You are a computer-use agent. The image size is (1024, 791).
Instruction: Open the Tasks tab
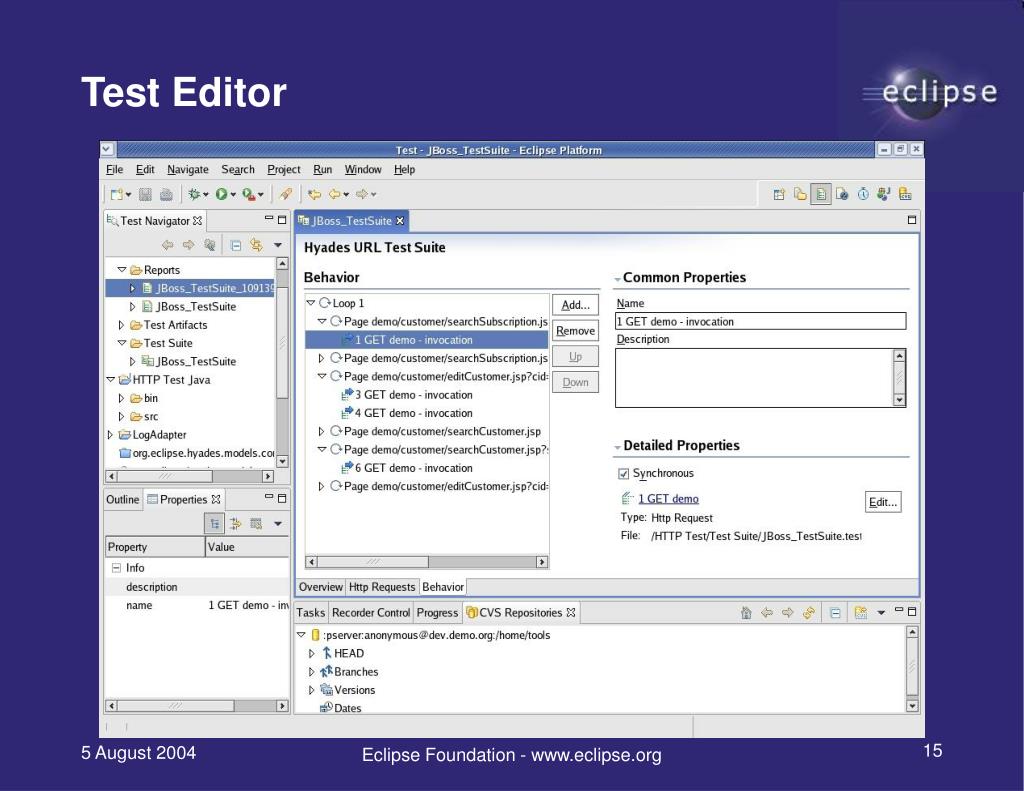(311, 613)
